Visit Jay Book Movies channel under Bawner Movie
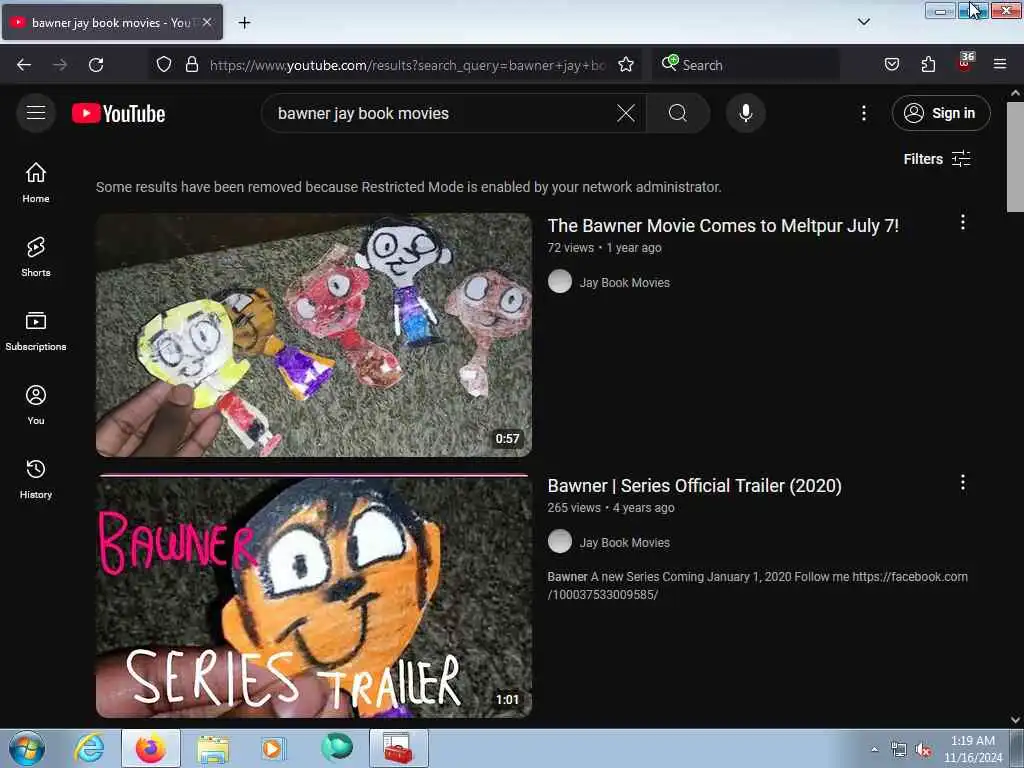 [624, 283]
